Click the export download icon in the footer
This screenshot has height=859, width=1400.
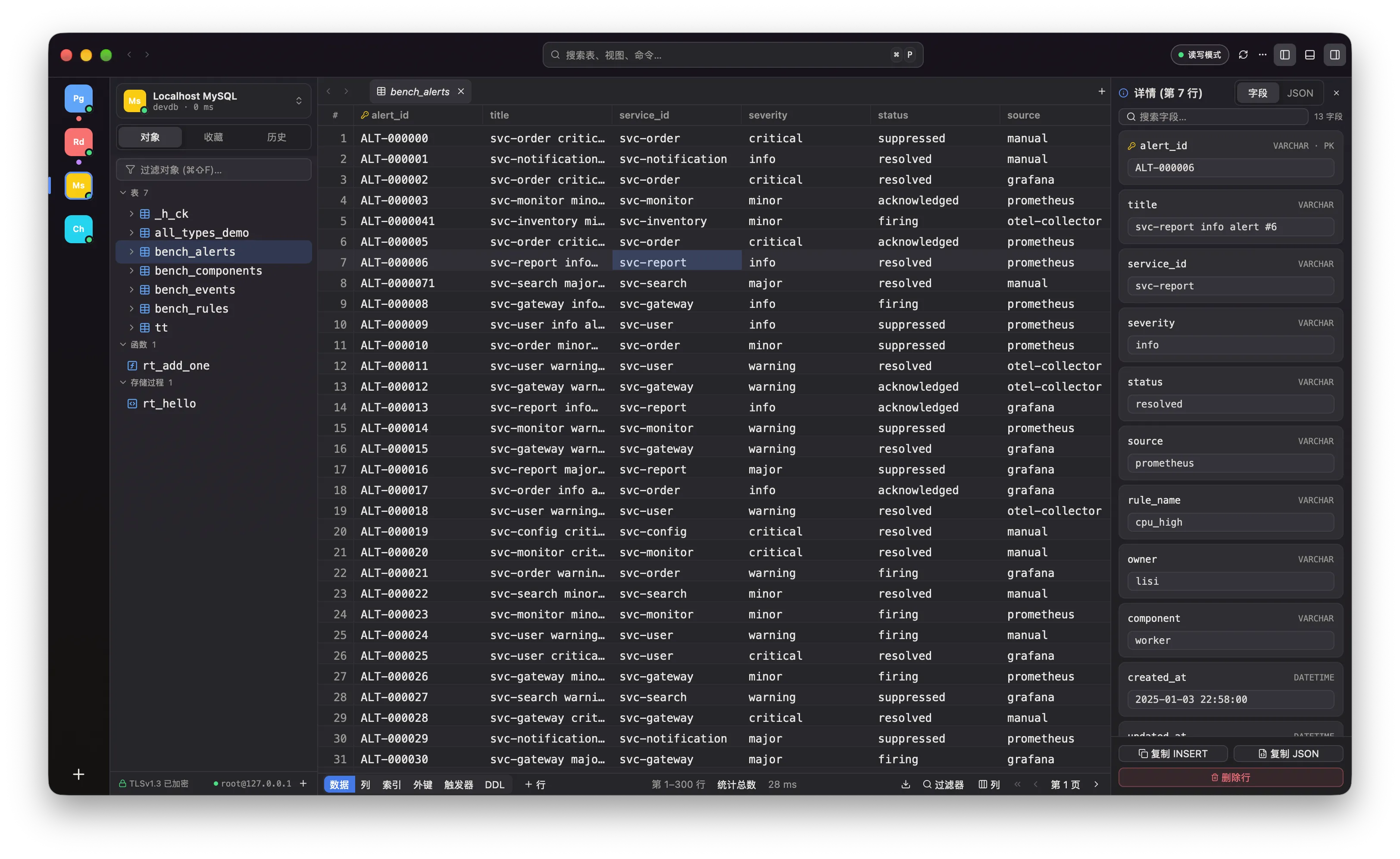[906, 784]
